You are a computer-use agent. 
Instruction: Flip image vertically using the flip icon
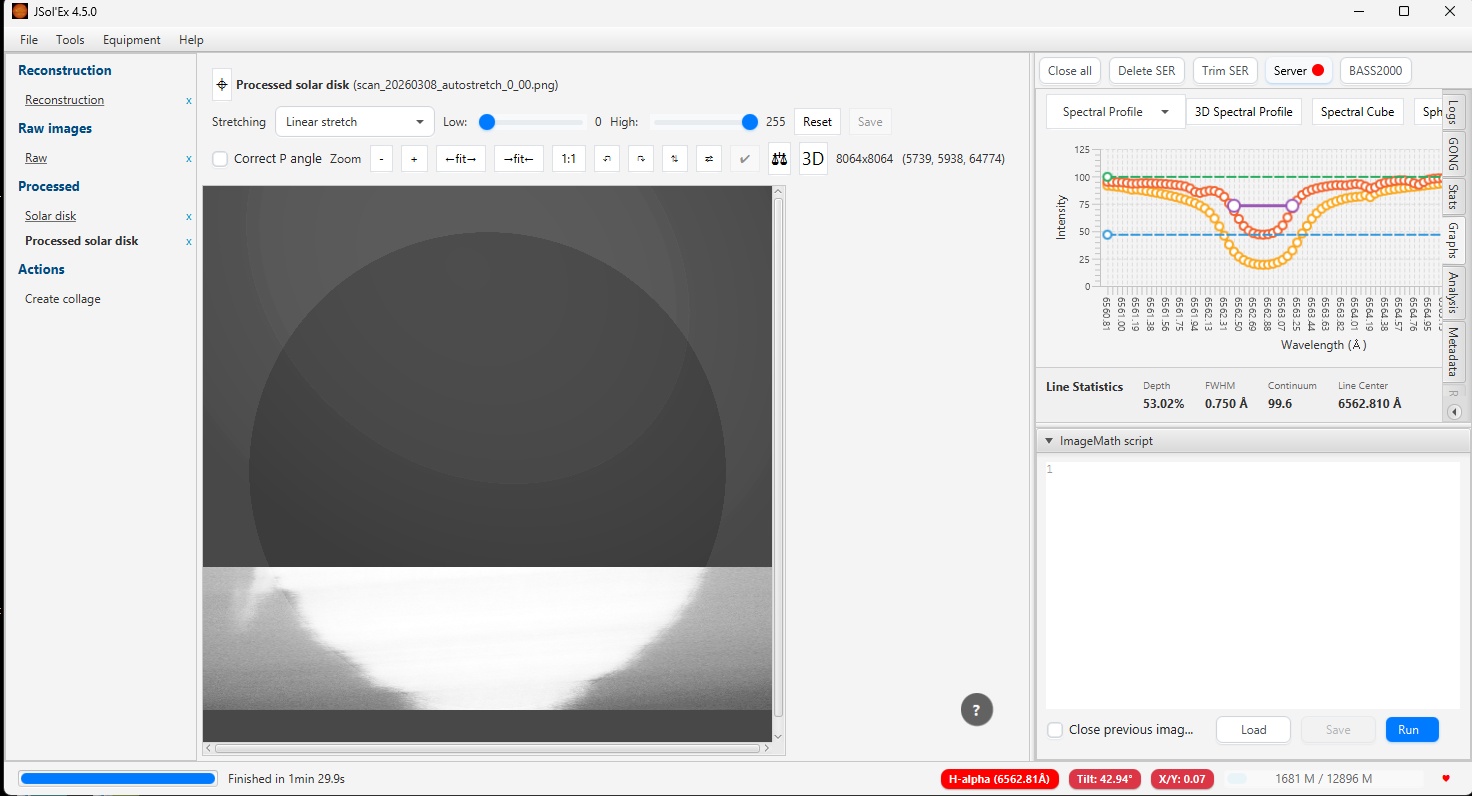click(x=675, y=159)
